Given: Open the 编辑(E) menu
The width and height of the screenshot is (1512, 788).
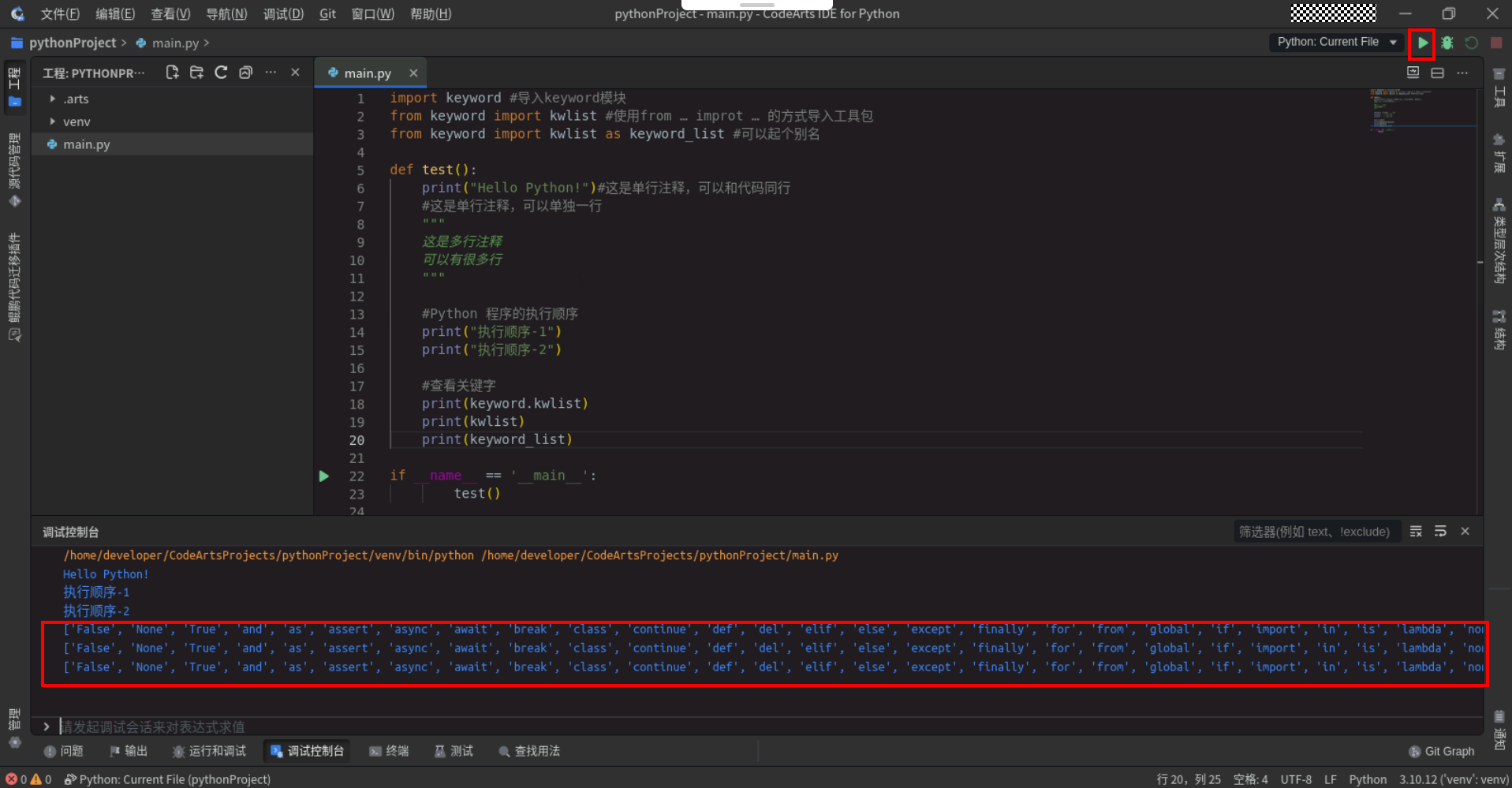Looking at the screenshot, I should (115, 13).
